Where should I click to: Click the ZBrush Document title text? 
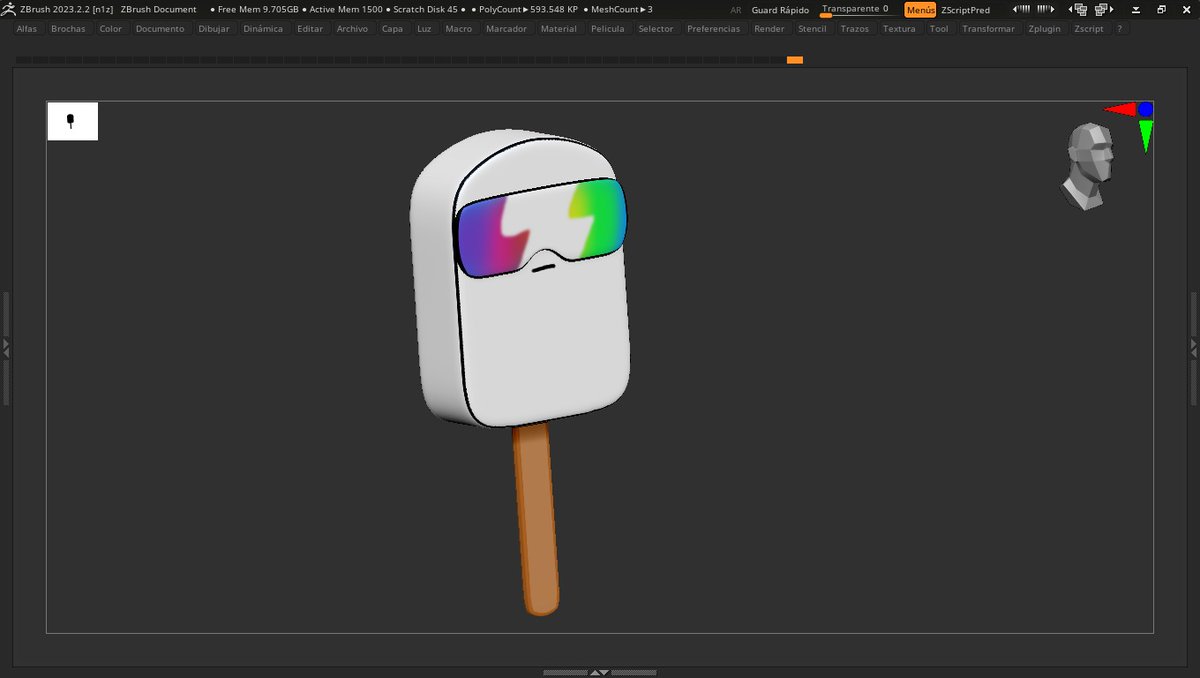point(158,9)
